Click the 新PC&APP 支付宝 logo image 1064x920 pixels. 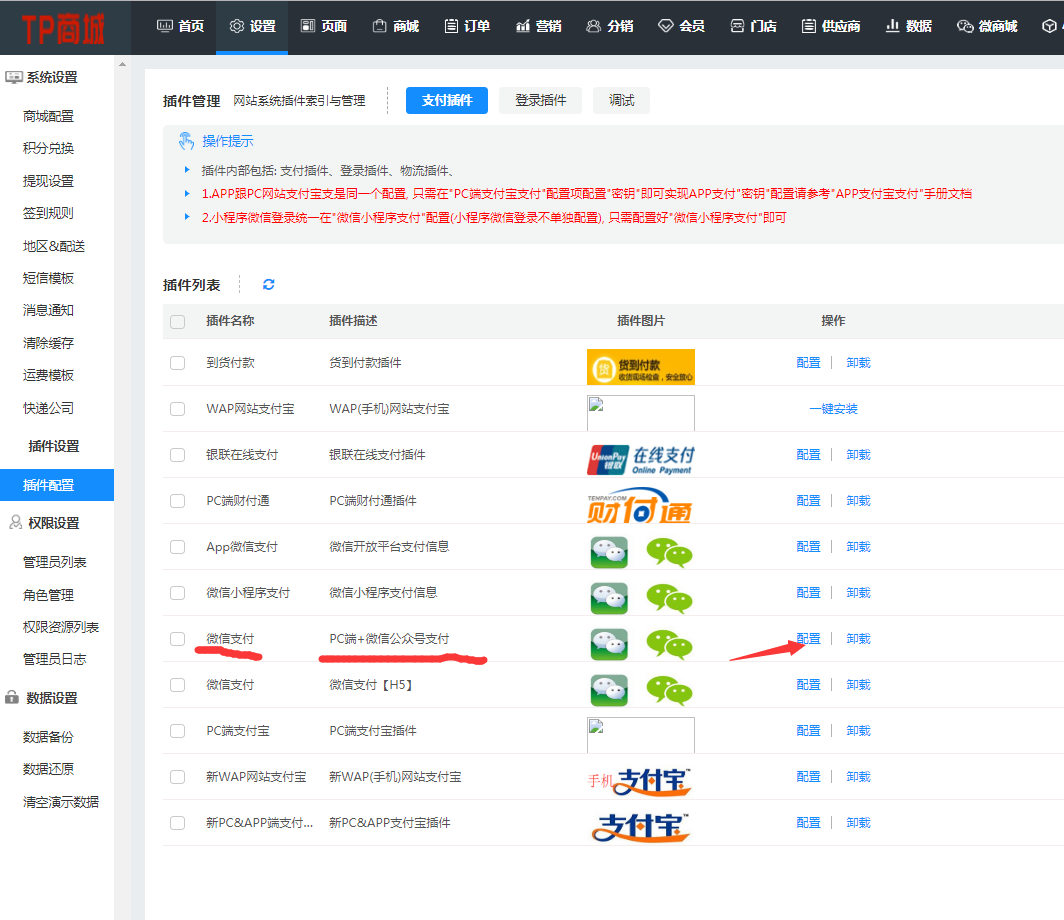click(x=640, y=827)
